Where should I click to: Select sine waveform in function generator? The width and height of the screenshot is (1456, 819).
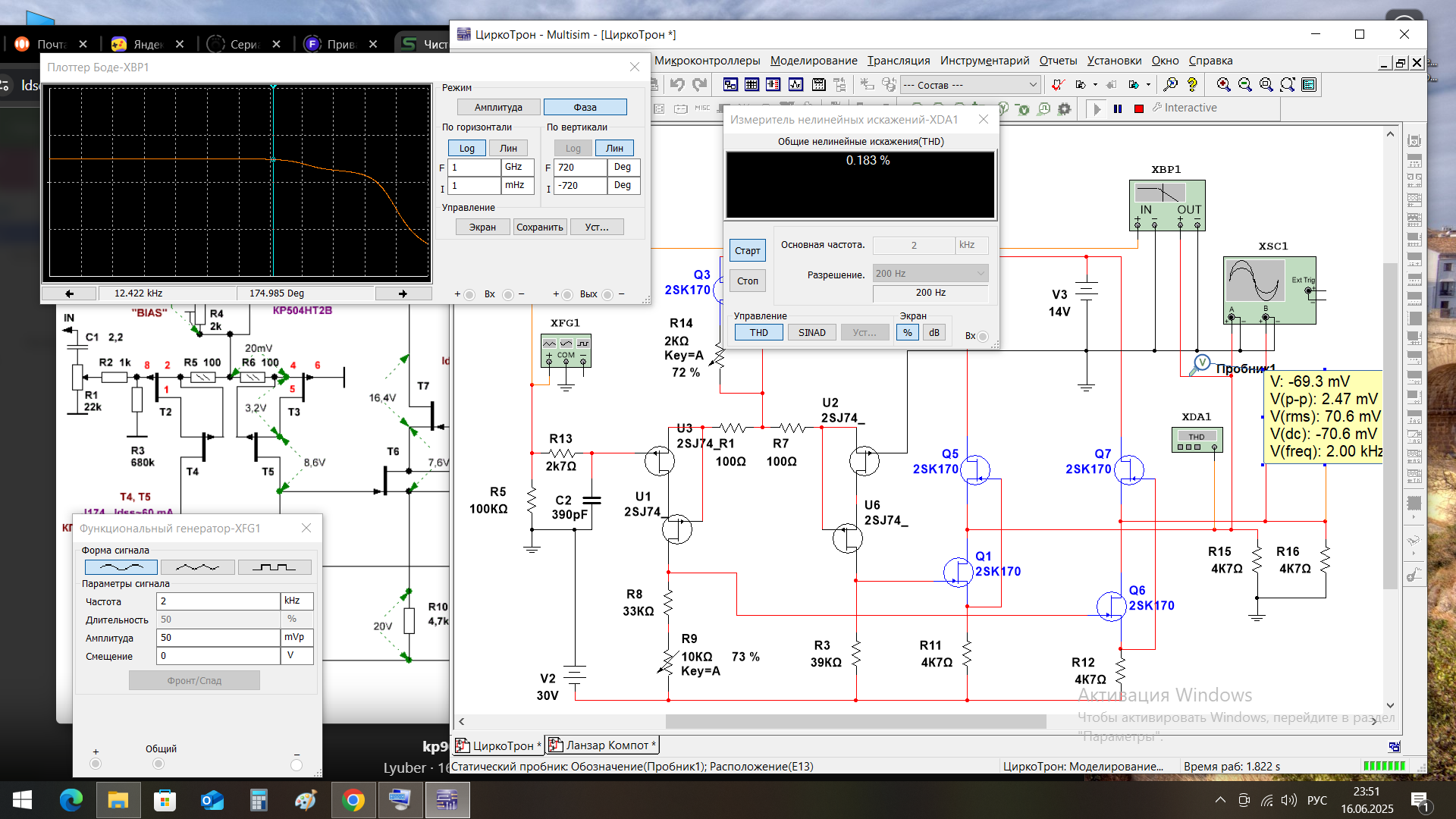tap(121, 567)
